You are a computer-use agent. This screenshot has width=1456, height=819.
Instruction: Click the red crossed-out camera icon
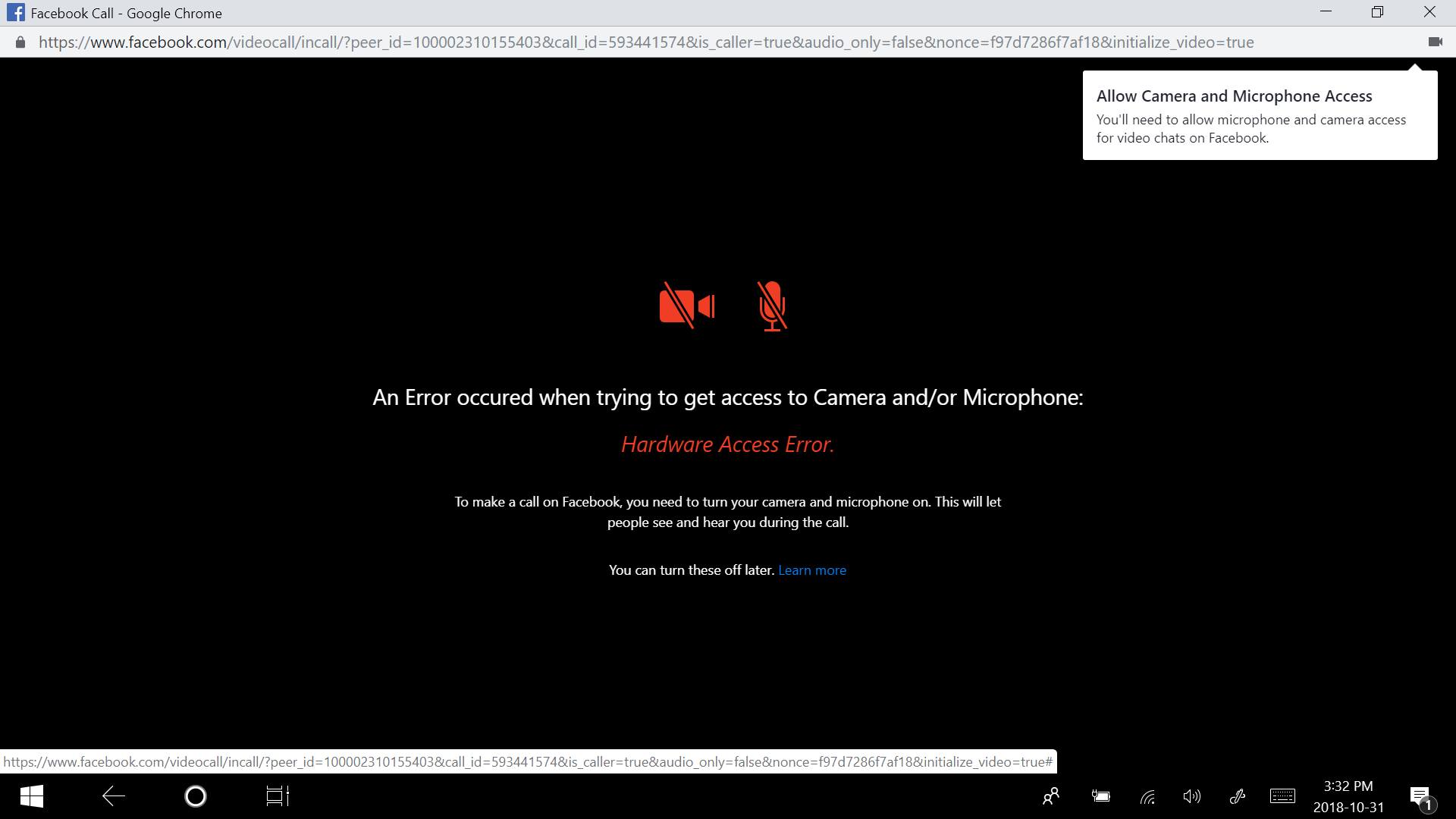[687, 306]
